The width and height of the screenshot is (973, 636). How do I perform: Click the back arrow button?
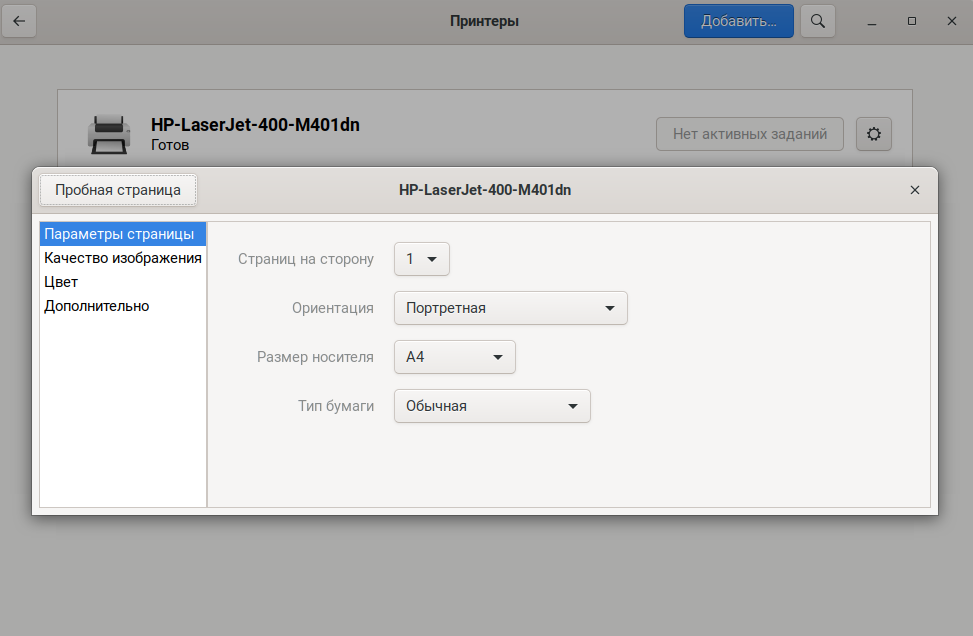(x=19, y=21)
